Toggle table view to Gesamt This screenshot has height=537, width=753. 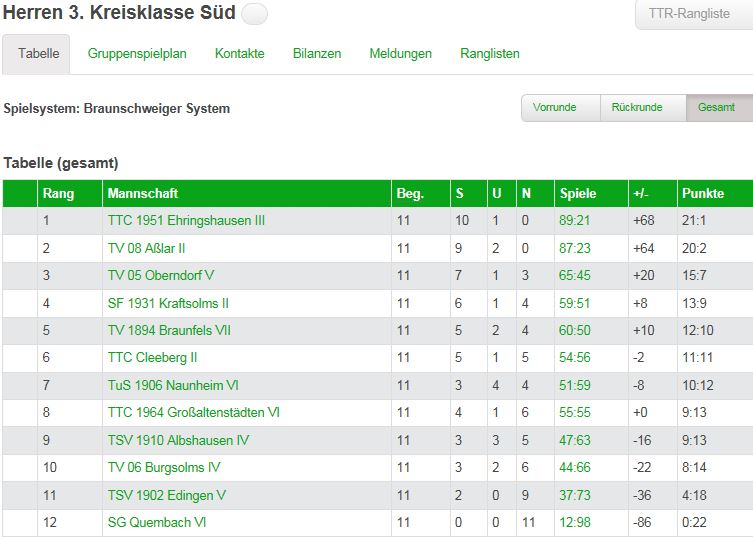pyautogui.click(x=719, y=108)
